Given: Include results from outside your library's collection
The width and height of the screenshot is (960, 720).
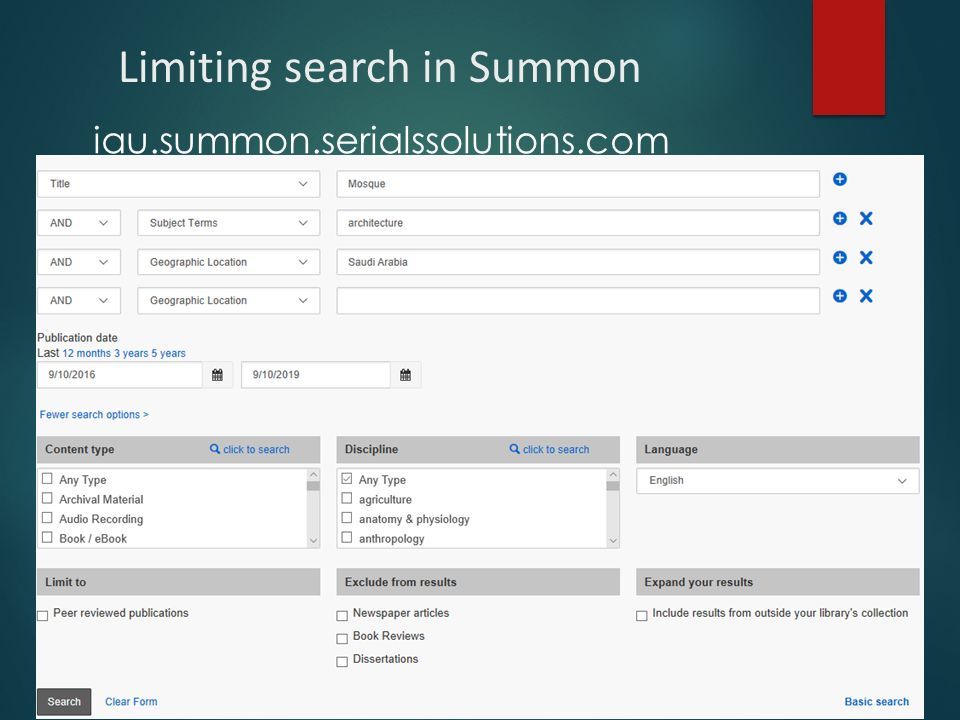Looking at the screenshot, I should 642,616.
